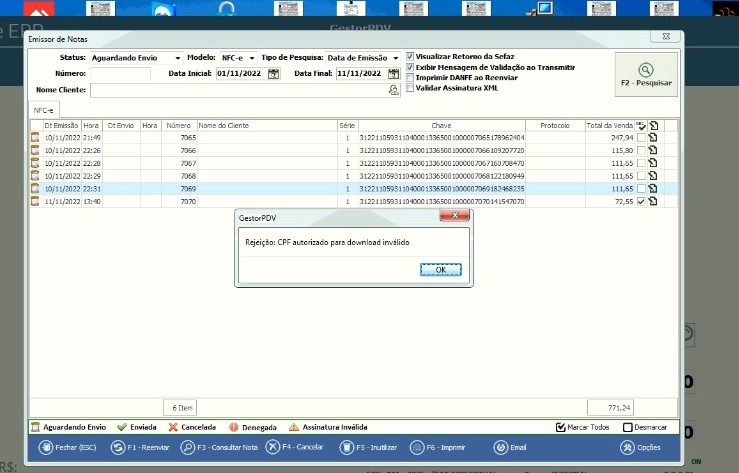Viewport: 739px width, 473px height.
Task: Uncheck the Marcar Todos checkbox
Action: pyautogui.click(x=561, y=427)
